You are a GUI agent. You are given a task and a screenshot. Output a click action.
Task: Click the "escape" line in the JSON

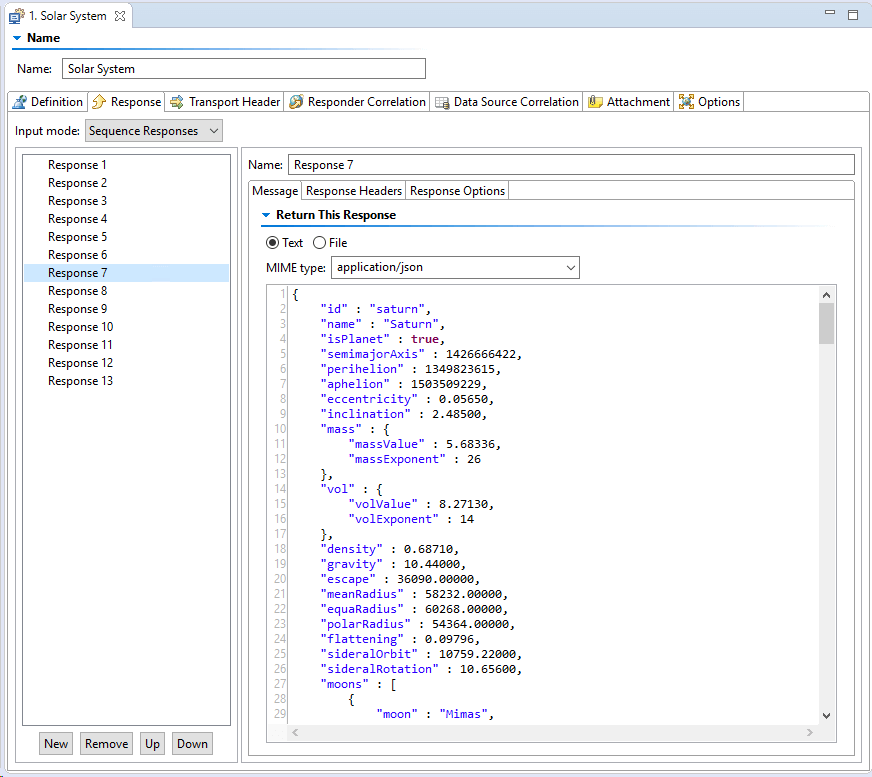pos(400,579)
